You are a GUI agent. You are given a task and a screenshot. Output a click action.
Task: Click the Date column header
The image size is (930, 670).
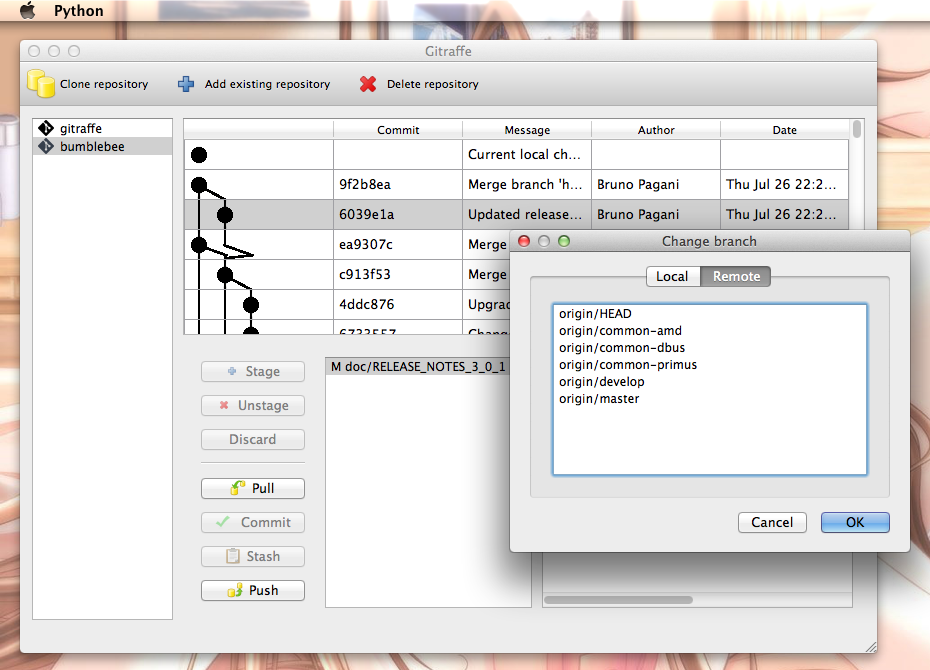click(x=785, y=130)
